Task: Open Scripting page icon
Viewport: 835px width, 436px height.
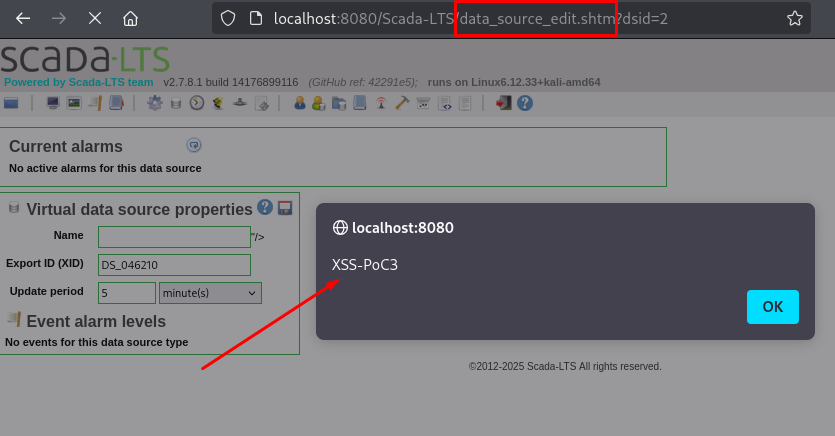Action: [262, 103]
